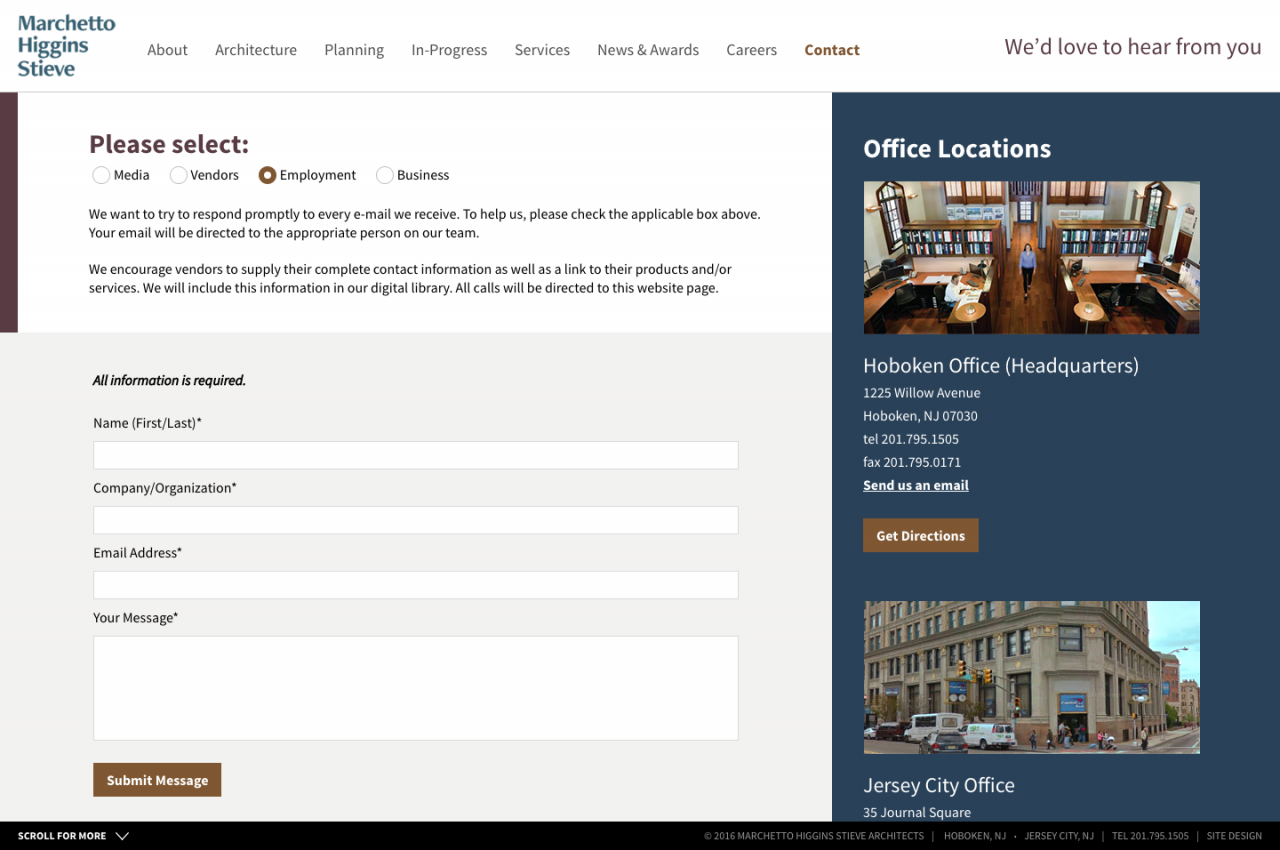Screen dimensions: 1280x850
Task: Click the 35 Journal Square address
Action: (x=917, y=812)
